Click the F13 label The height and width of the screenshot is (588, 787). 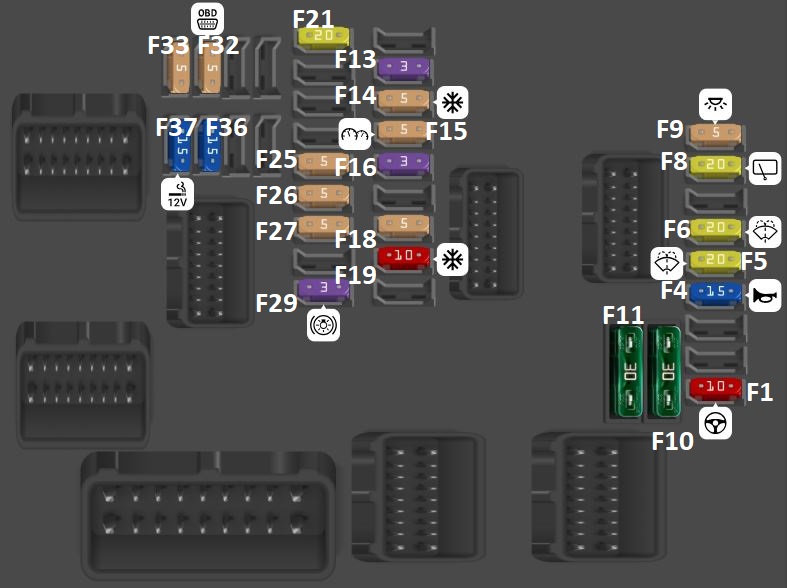pyautogui.click(x=355, y=59)
